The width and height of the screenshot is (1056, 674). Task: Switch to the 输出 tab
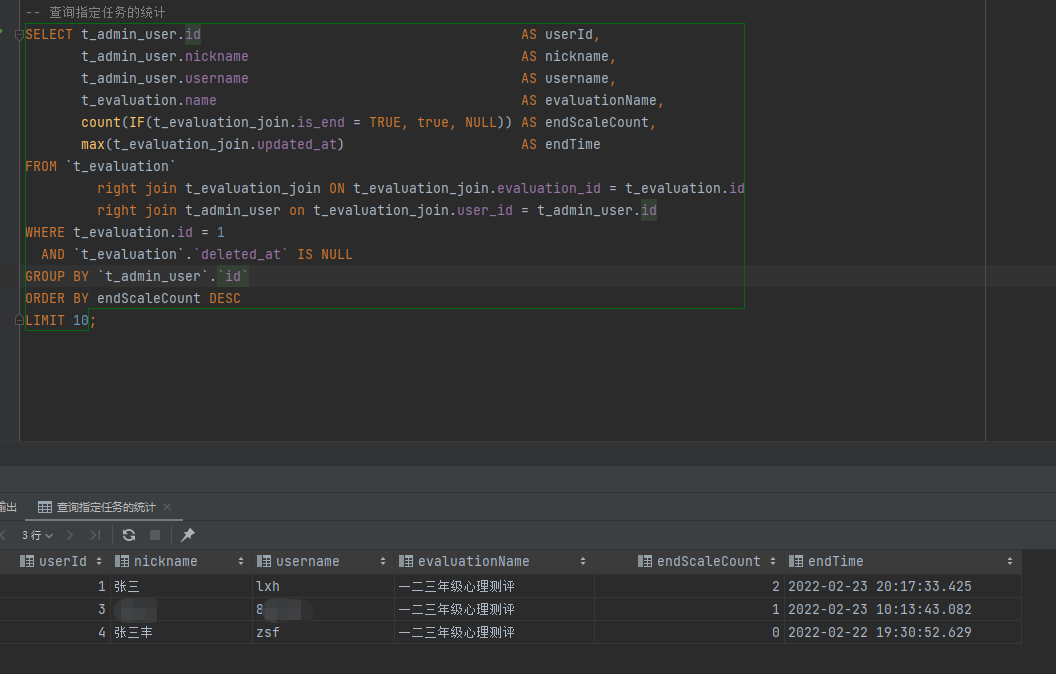(x=9, y=507)
